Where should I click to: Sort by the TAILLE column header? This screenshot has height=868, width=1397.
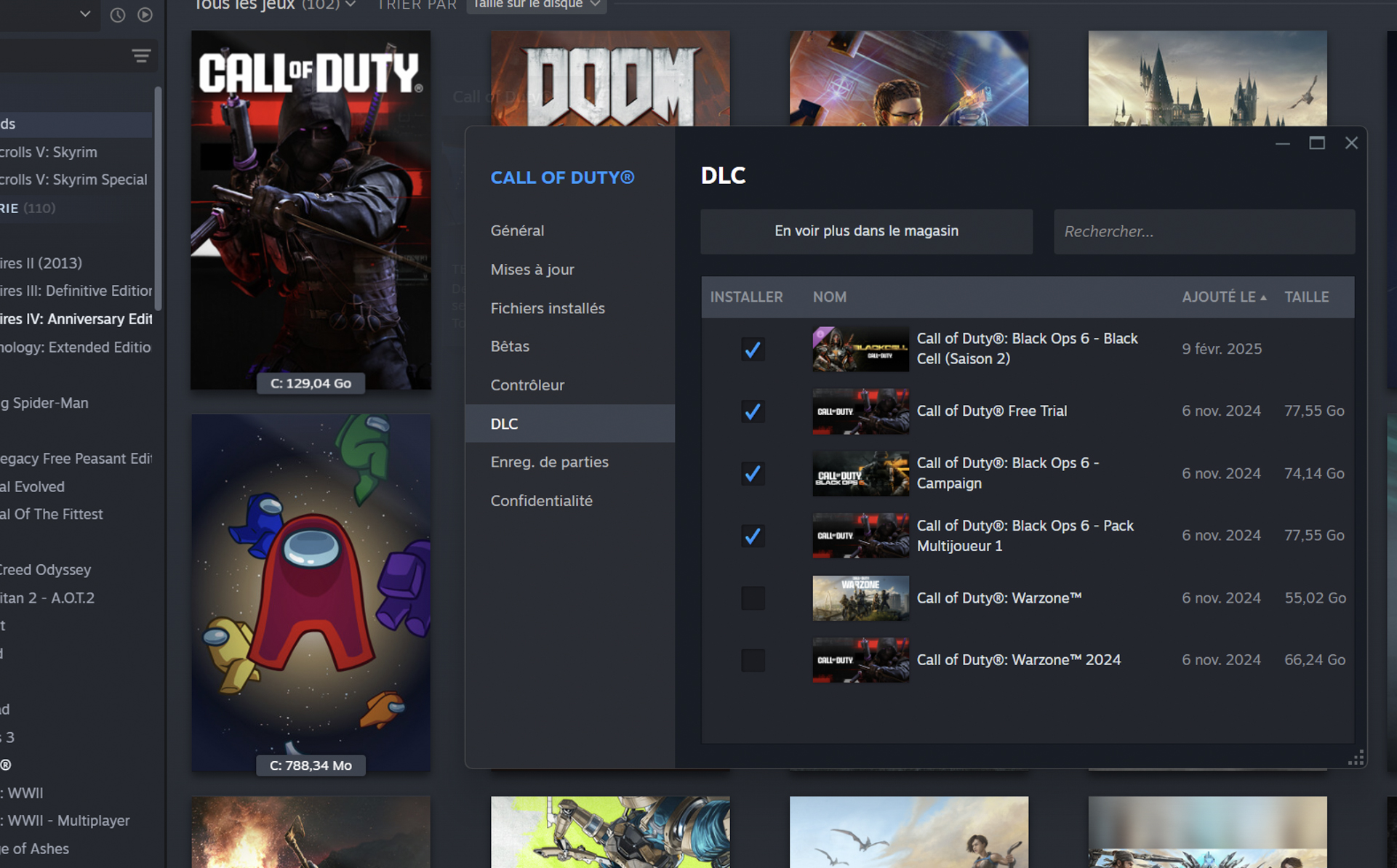tap(1306, 297)
